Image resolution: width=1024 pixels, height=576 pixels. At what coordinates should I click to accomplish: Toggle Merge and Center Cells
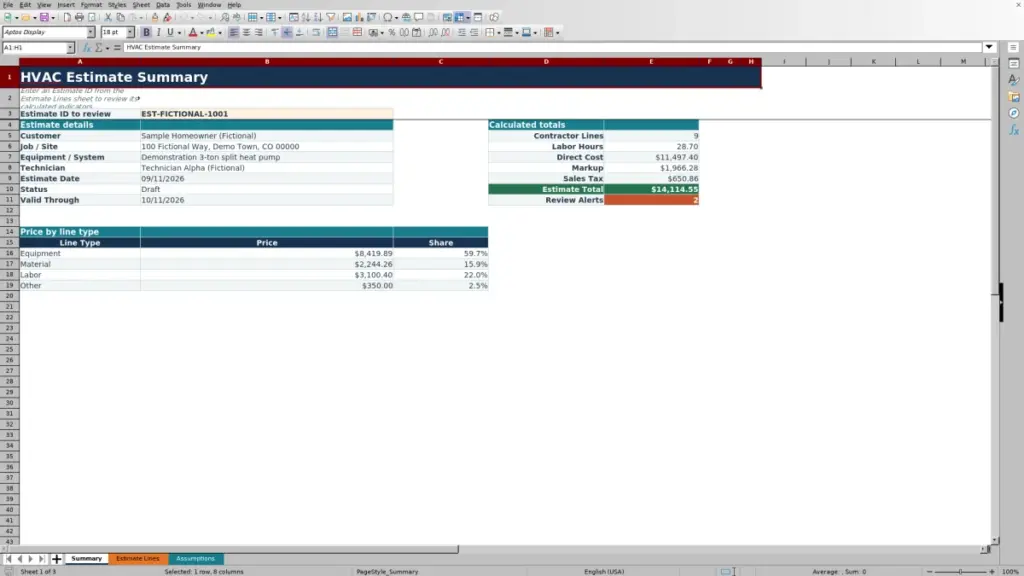click(332, 33)
